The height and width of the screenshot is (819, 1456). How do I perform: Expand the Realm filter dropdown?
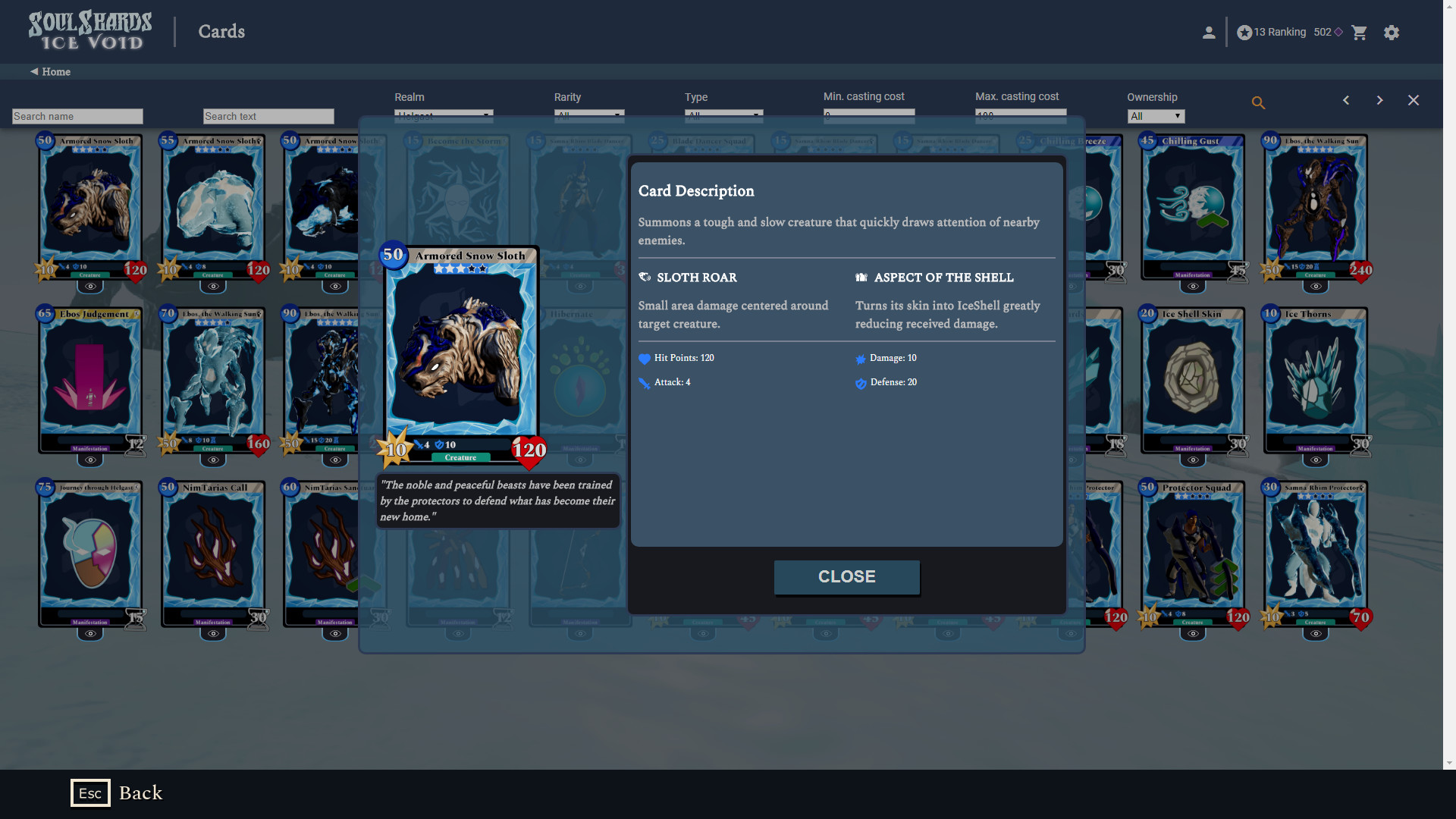(442, 113)
